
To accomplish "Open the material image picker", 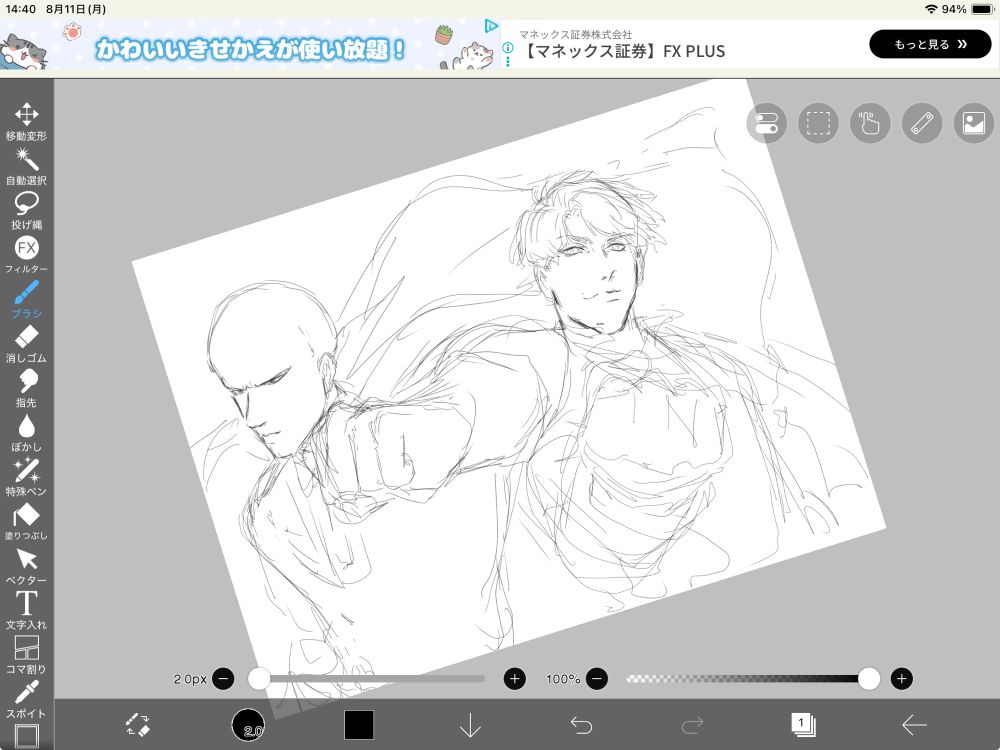I will pos(974,123).
